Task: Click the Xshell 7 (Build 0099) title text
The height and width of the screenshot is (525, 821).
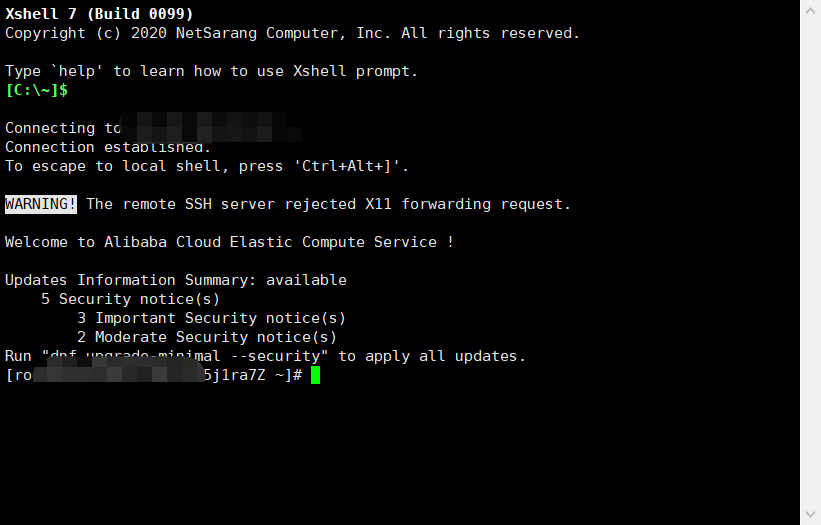Action: coord(99,14)
